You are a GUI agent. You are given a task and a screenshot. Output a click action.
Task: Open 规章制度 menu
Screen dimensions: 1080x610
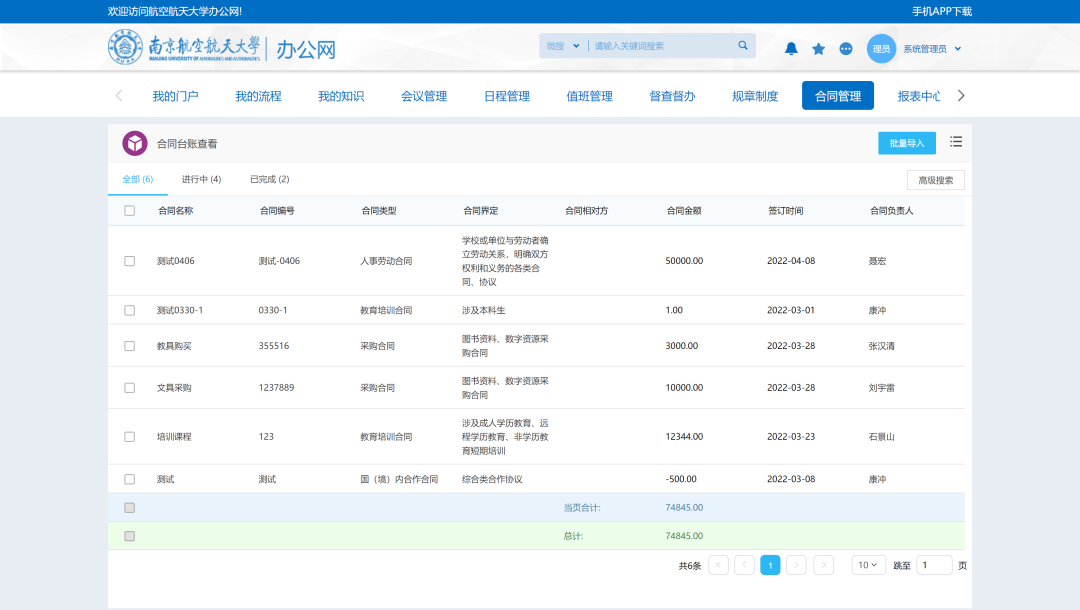755,96
